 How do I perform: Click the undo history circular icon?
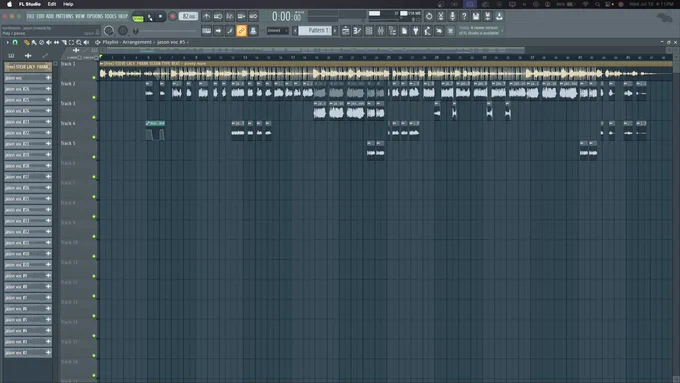429,16
